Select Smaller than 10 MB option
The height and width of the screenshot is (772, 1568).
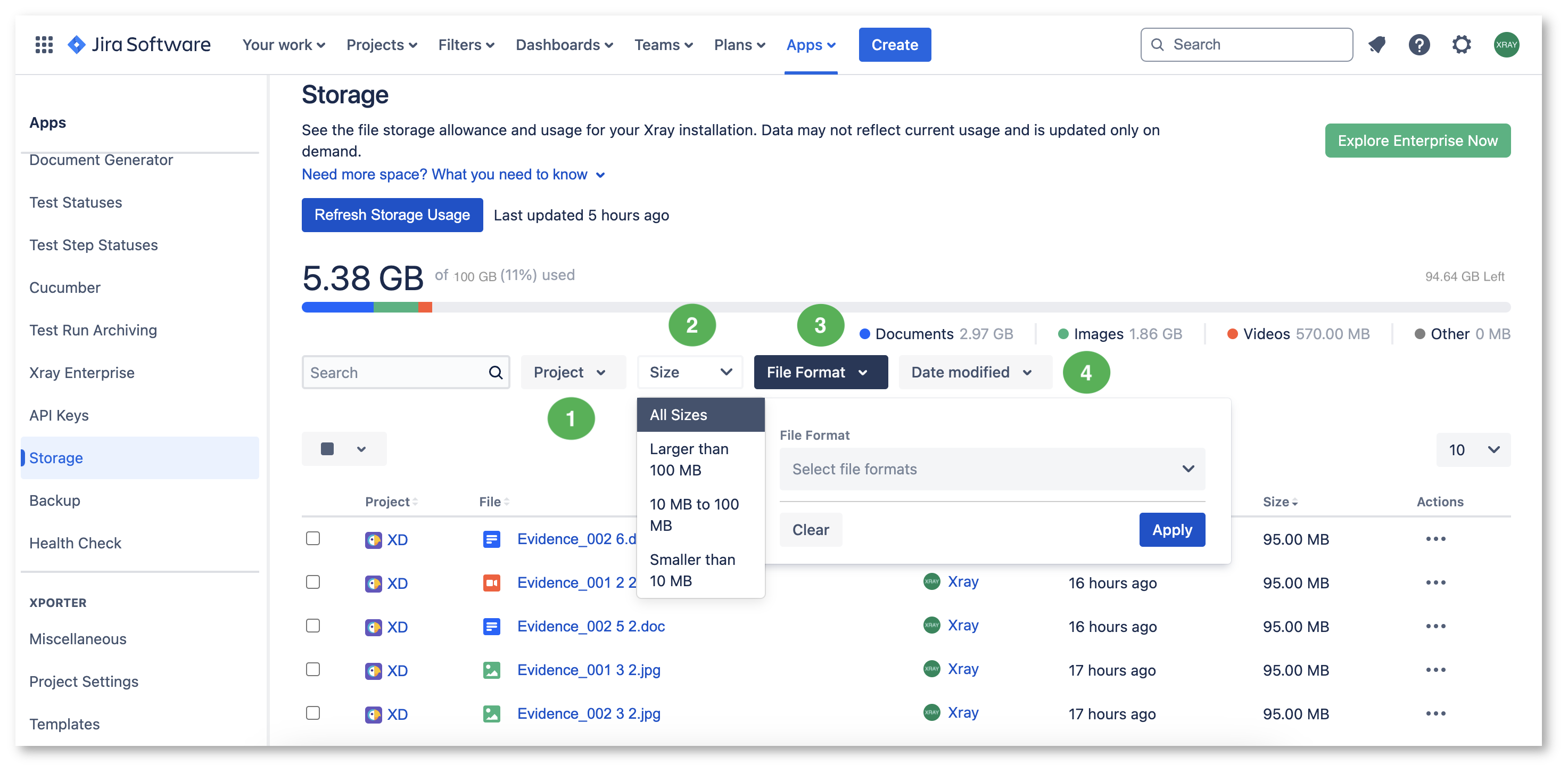tap(700, 570)
